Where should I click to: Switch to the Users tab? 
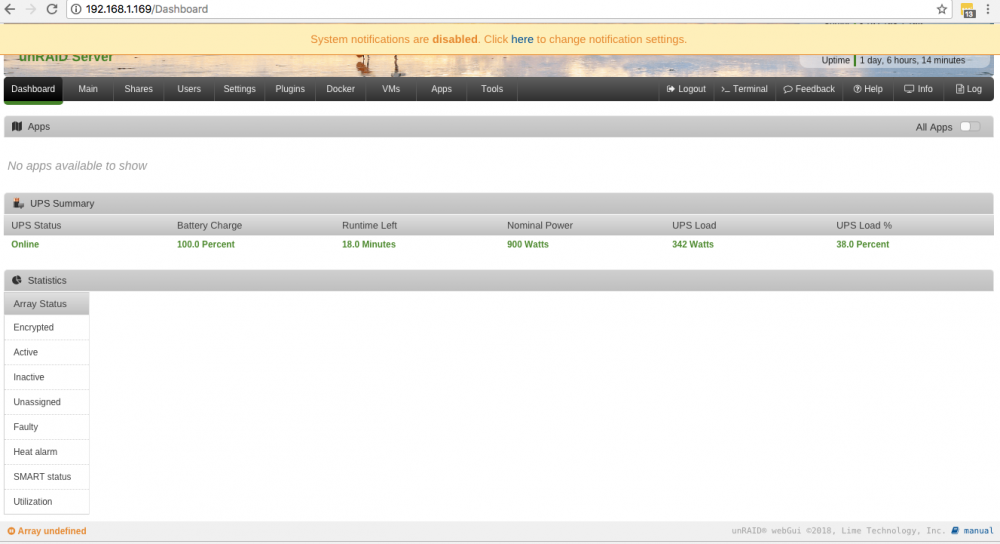click(189, 89)
